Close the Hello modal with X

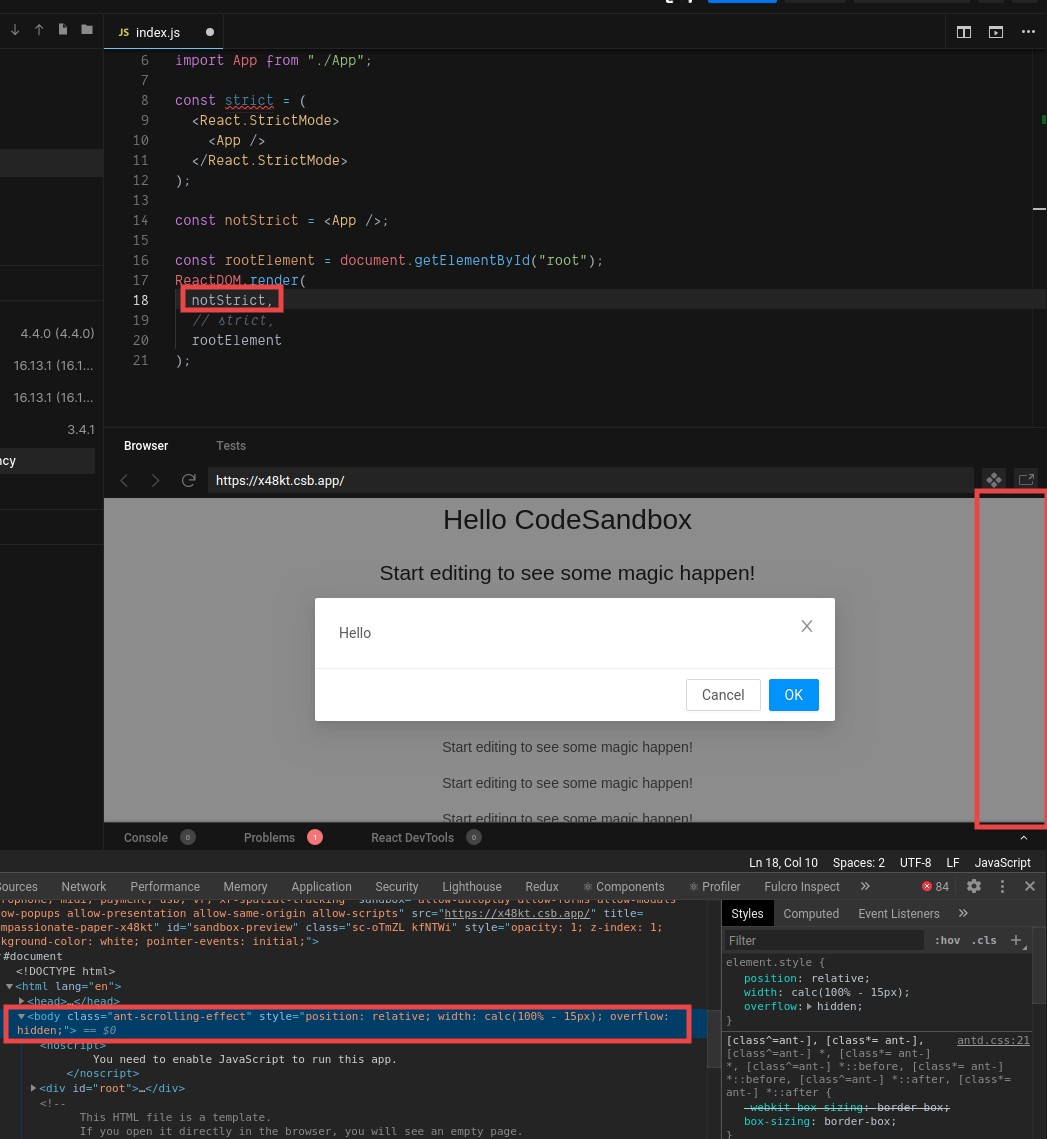807,626
